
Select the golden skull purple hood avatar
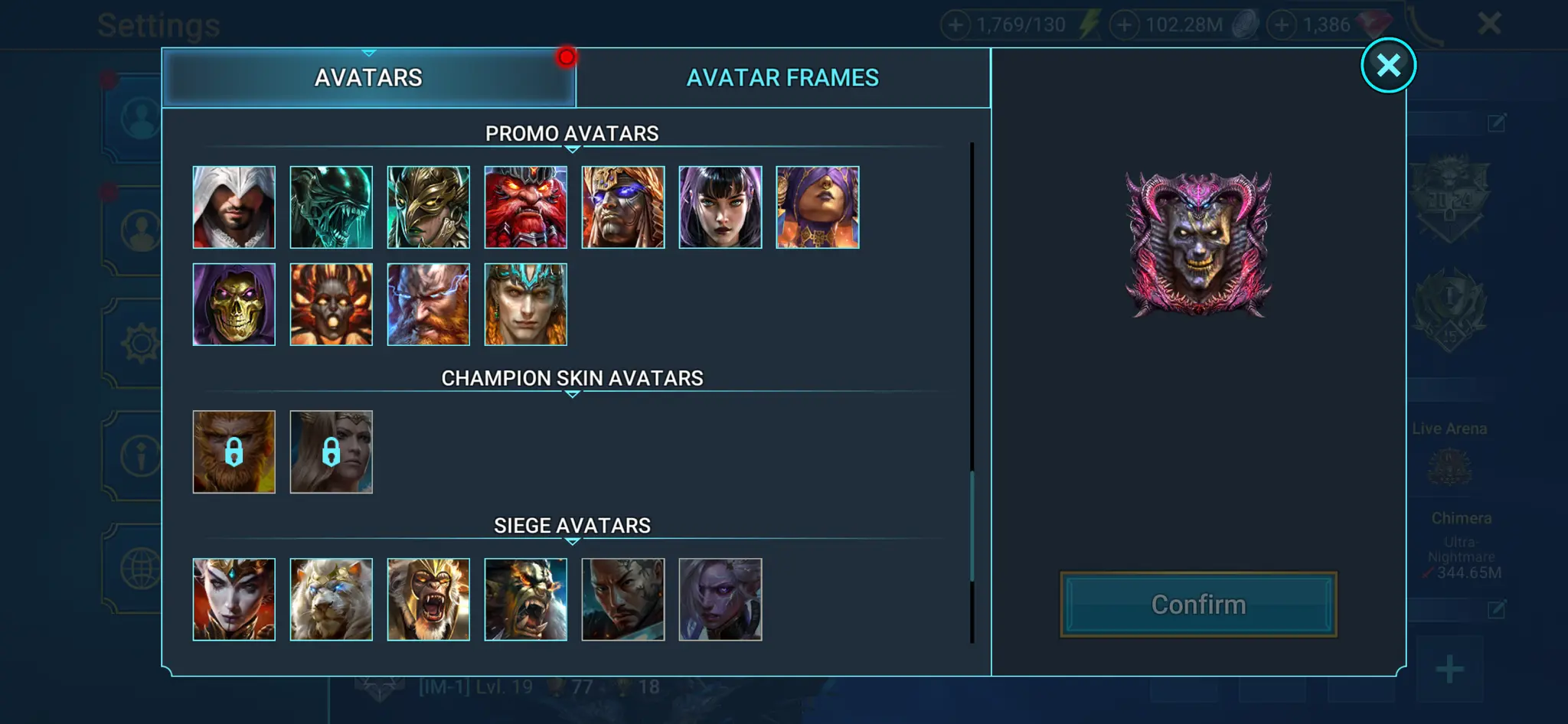(234, 305)
